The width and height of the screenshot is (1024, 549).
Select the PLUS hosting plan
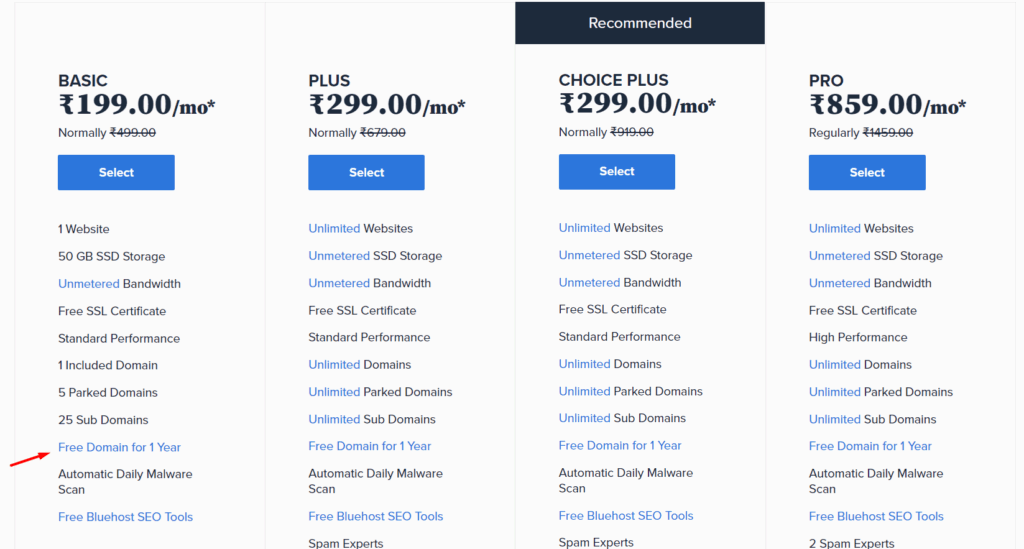pyautogui.click(x=366, y=172)
